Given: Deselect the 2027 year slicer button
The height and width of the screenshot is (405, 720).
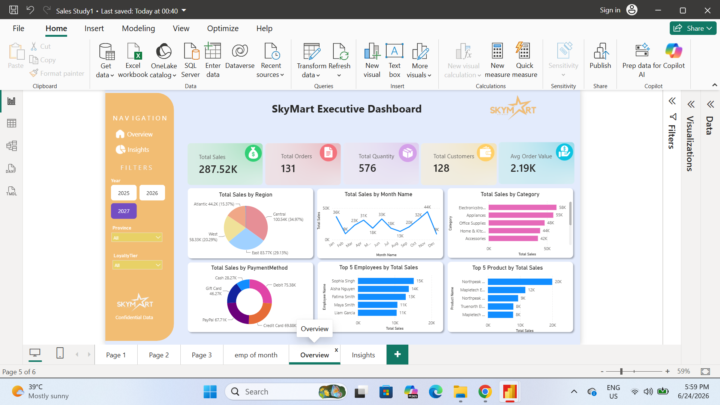Looking at the screenshot, I should (x=124, y=211).
